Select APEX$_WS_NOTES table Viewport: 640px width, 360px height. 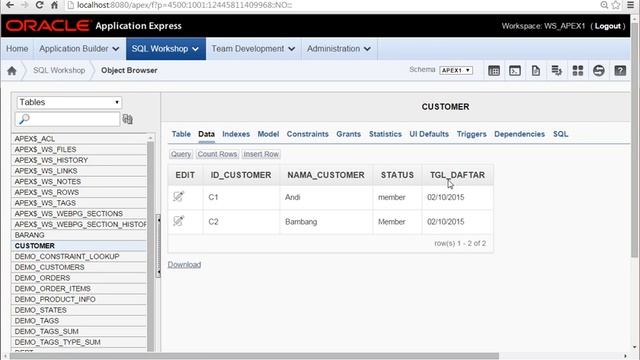(x=79, y=182)
